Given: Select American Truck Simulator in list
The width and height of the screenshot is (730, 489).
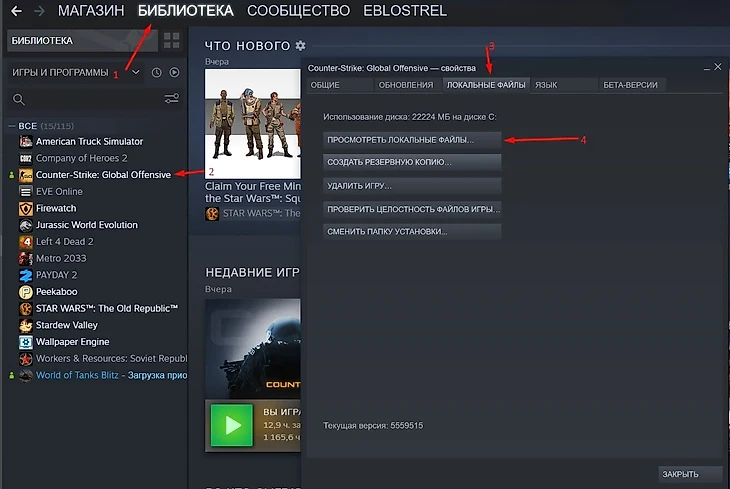Looking at the screenshot, I should [89, 142].
